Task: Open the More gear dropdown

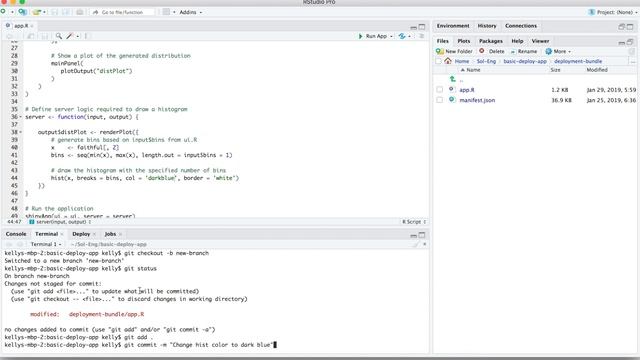Action: point(558,51)
